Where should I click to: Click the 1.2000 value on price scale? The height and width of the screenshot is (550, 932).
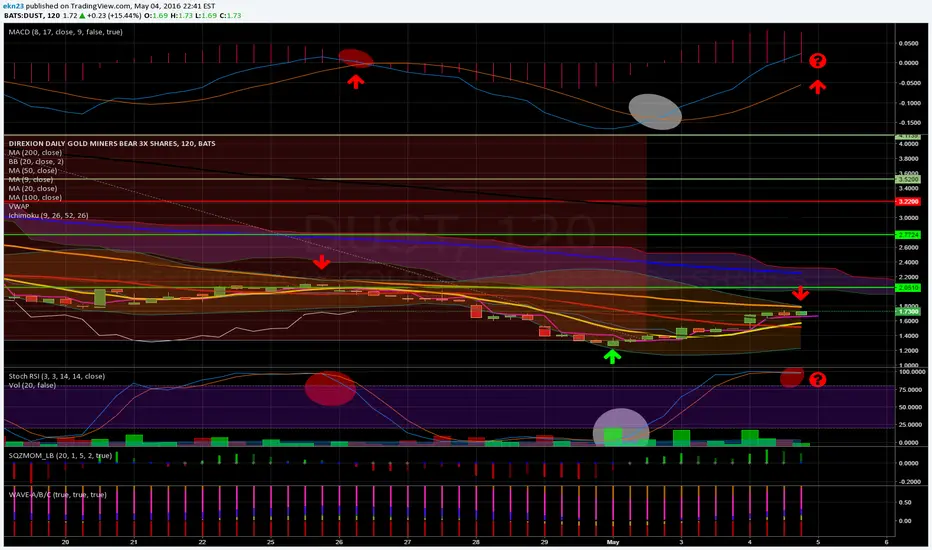[908, 351]
